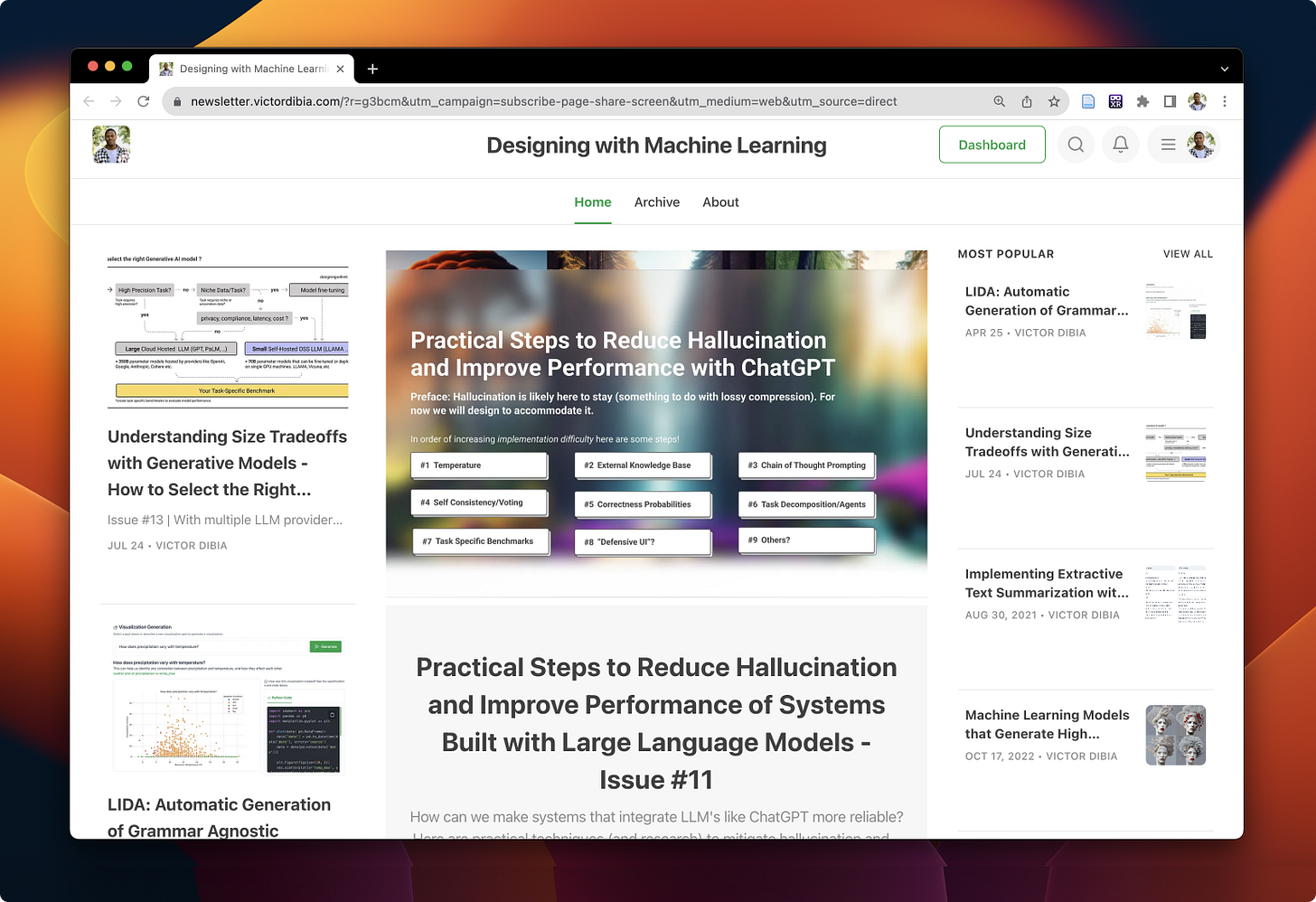The height and width of the screenshot is (902, 1316).
Task: Open the search magnifier on the newsletter
Action: coord(1076,145)
